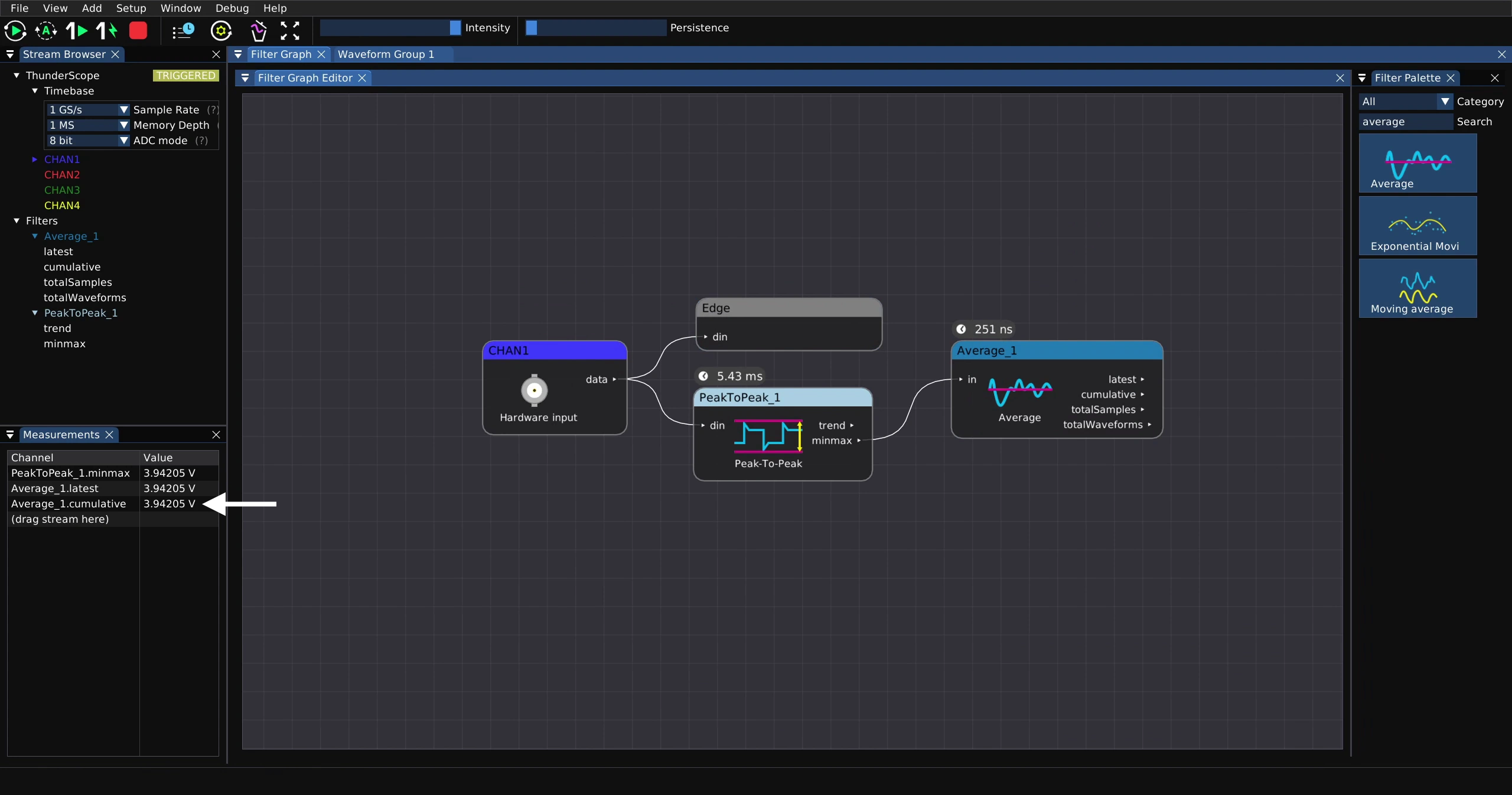Select CHAN2 in the Stream Browser

click(62, 175)
